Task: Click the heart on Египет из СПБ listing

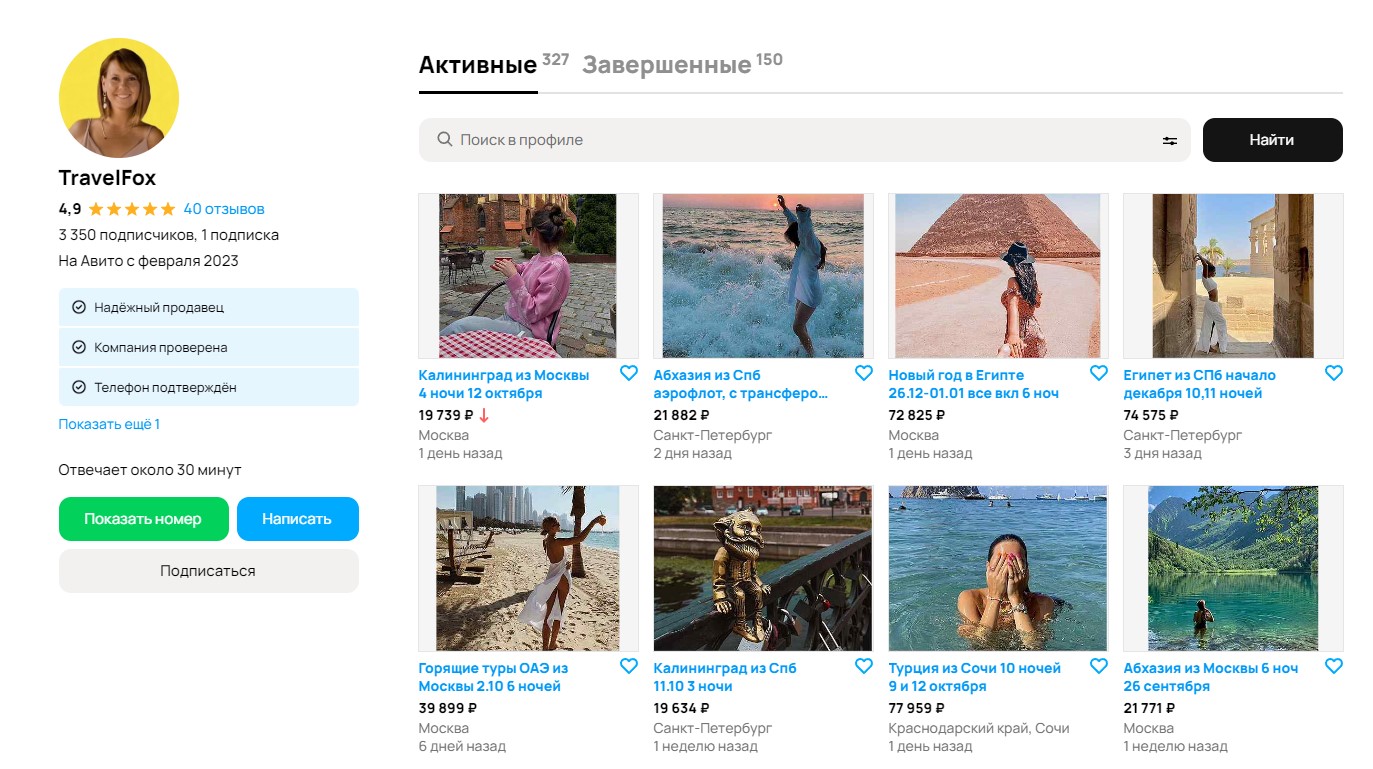Action: click(x=1333, y=372)
